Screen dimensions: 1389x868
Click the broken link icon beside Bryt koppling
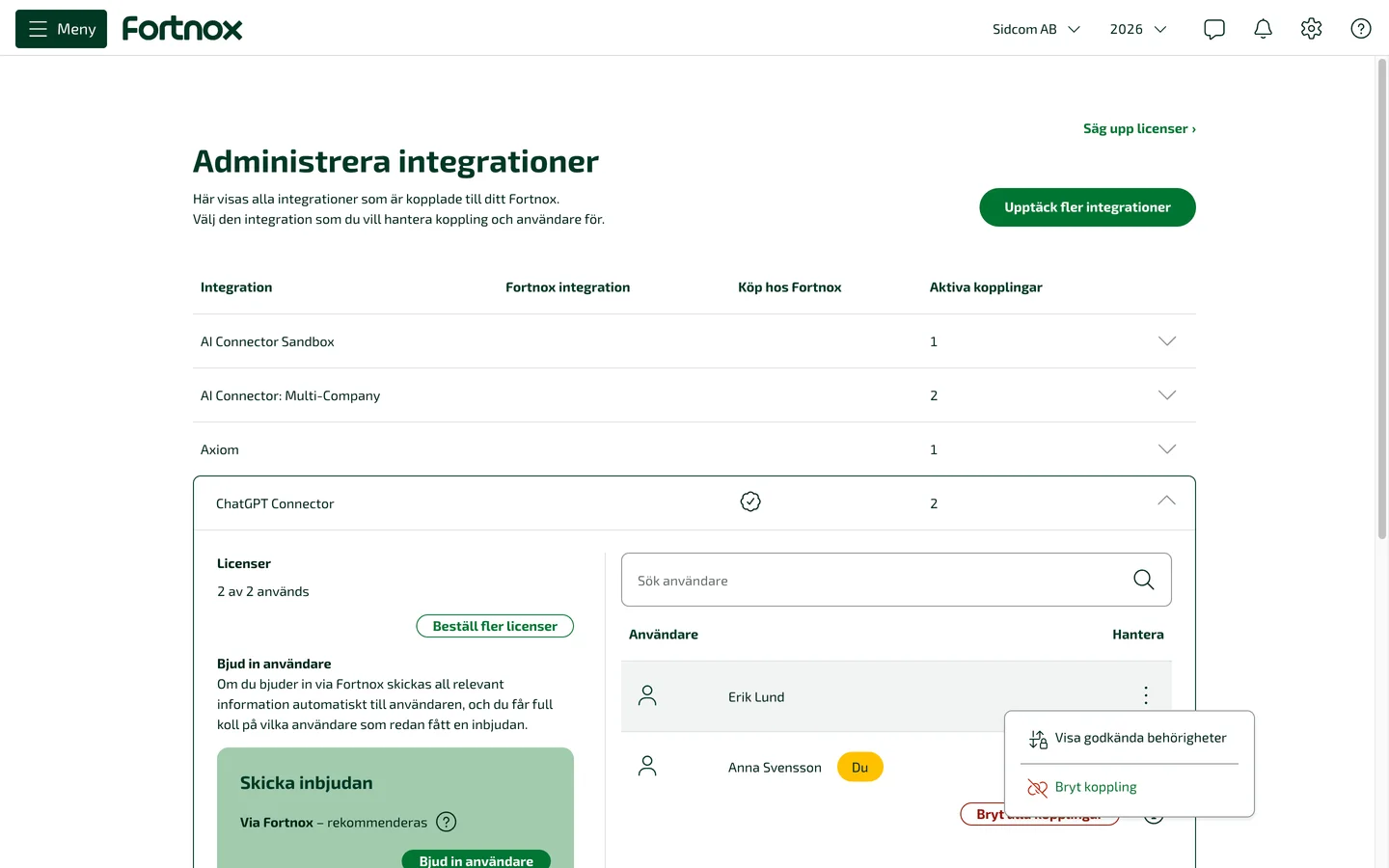click(1038, 788)
